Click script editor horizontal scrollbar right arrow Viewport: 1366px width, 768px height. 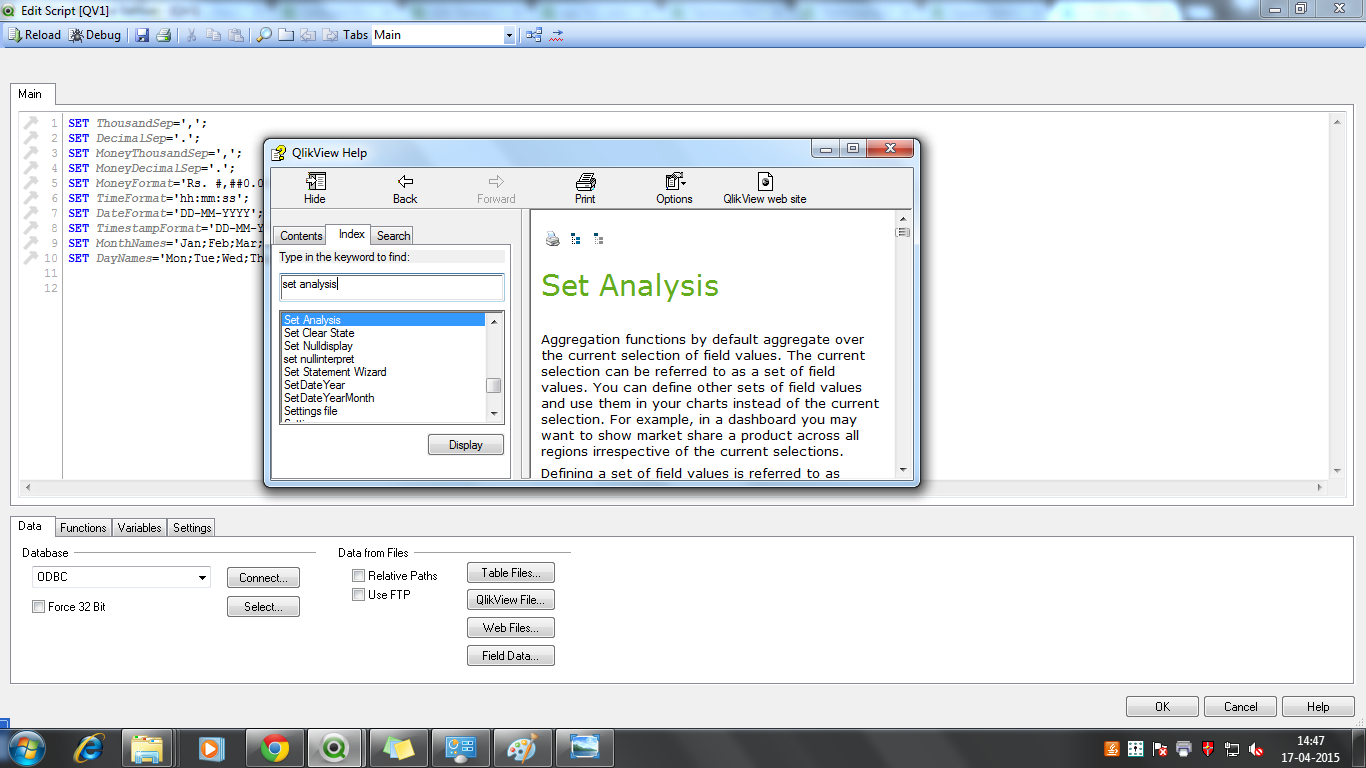pyautogui.click(x=1320, y=488)
